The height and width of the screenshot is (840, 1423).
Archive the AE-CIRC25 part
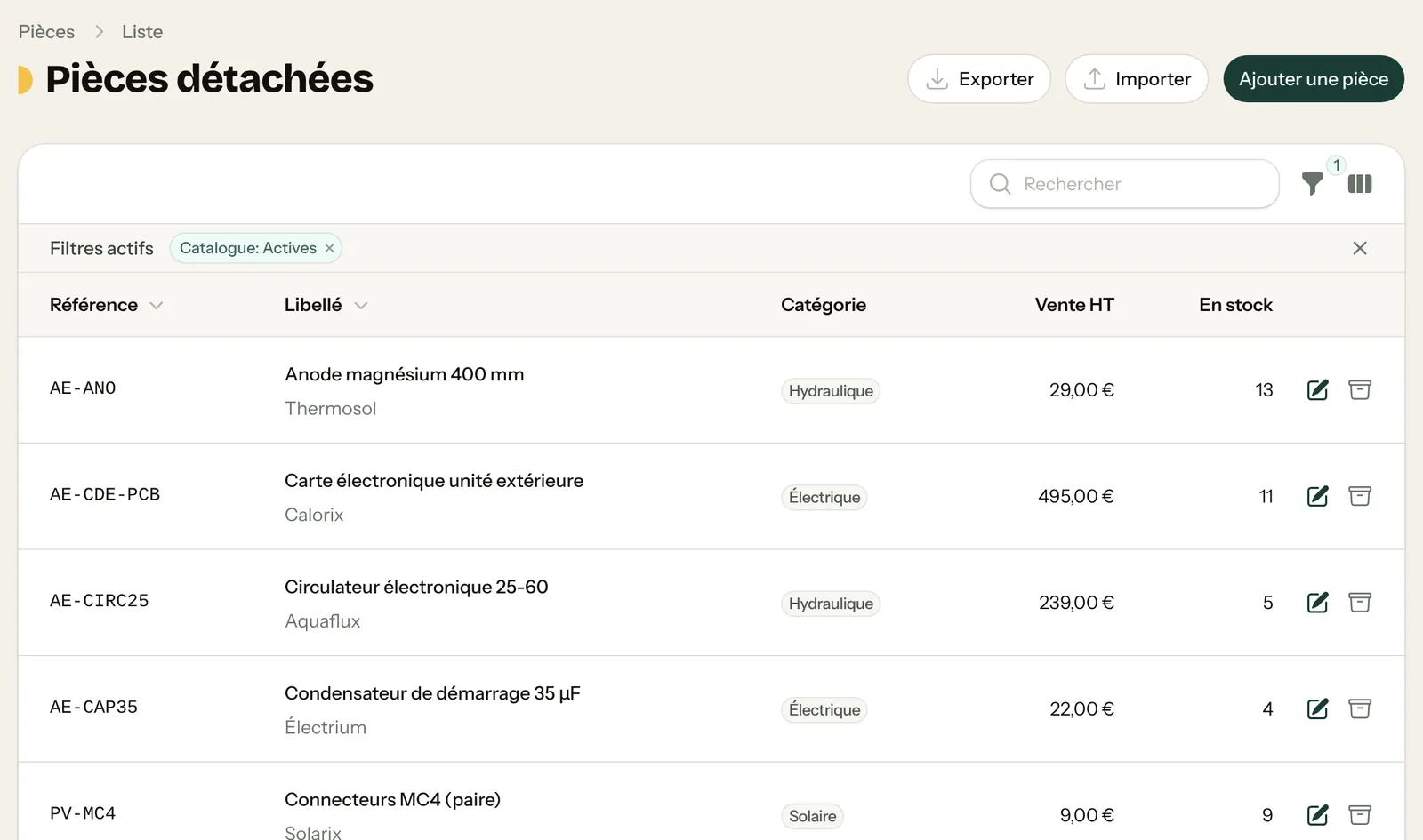(x=1360, y=603)
